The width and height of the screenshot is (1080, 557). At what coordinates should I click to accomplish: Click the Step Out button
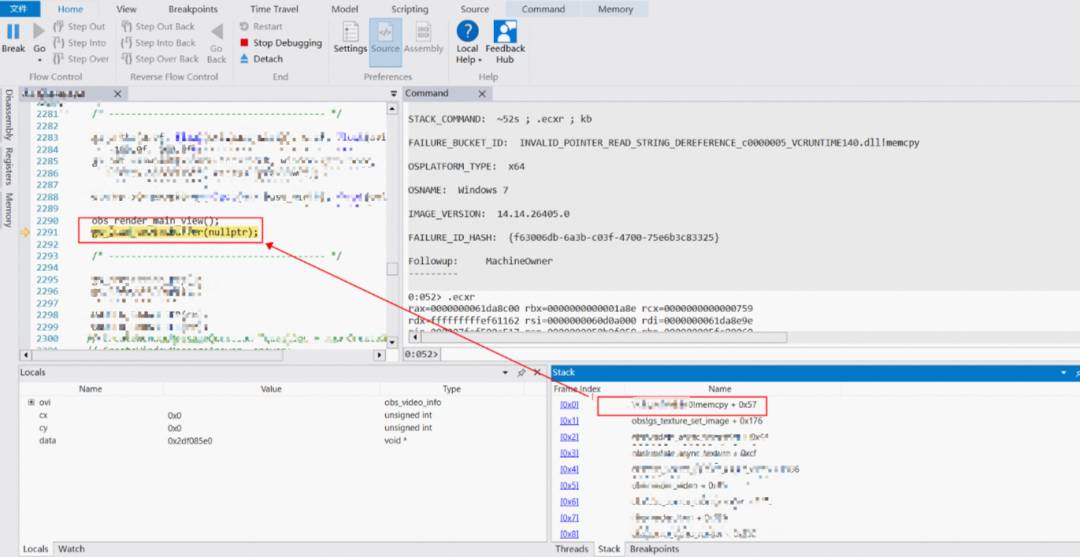click(79, 26)
